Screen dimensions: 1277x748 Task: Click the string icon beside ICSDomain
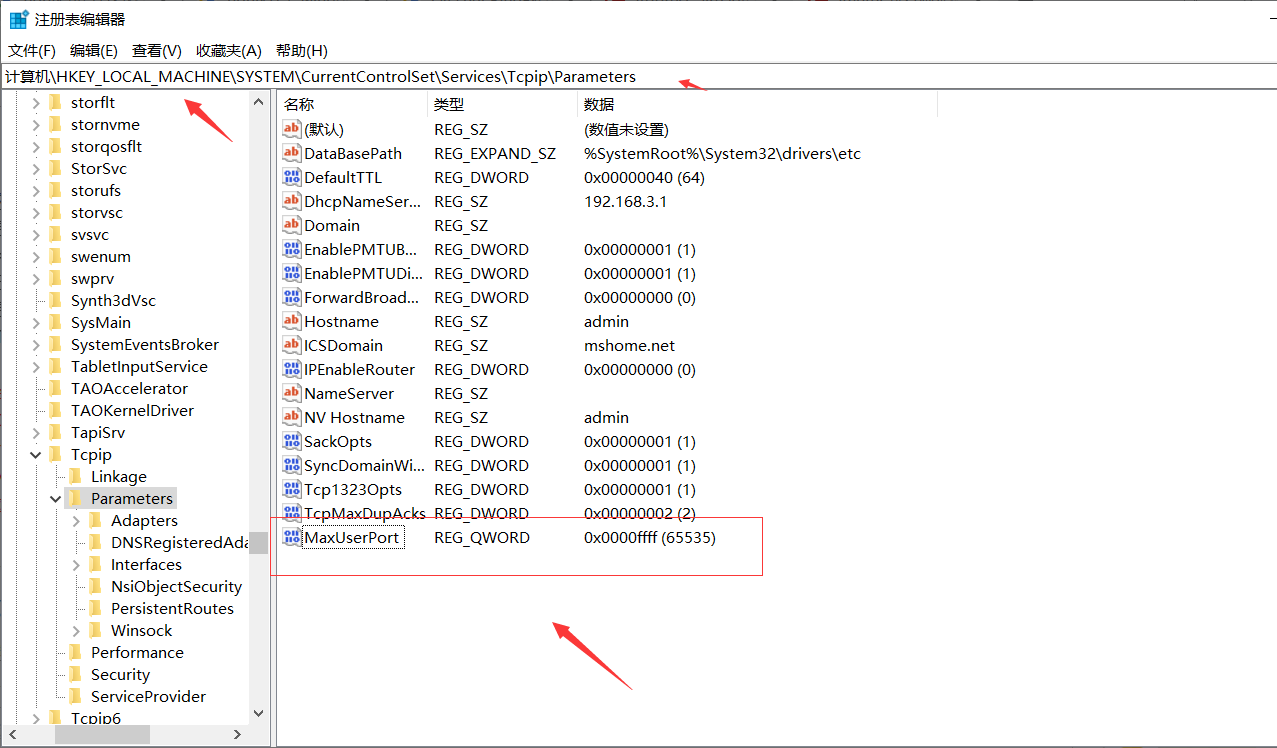tap(291, 345)
